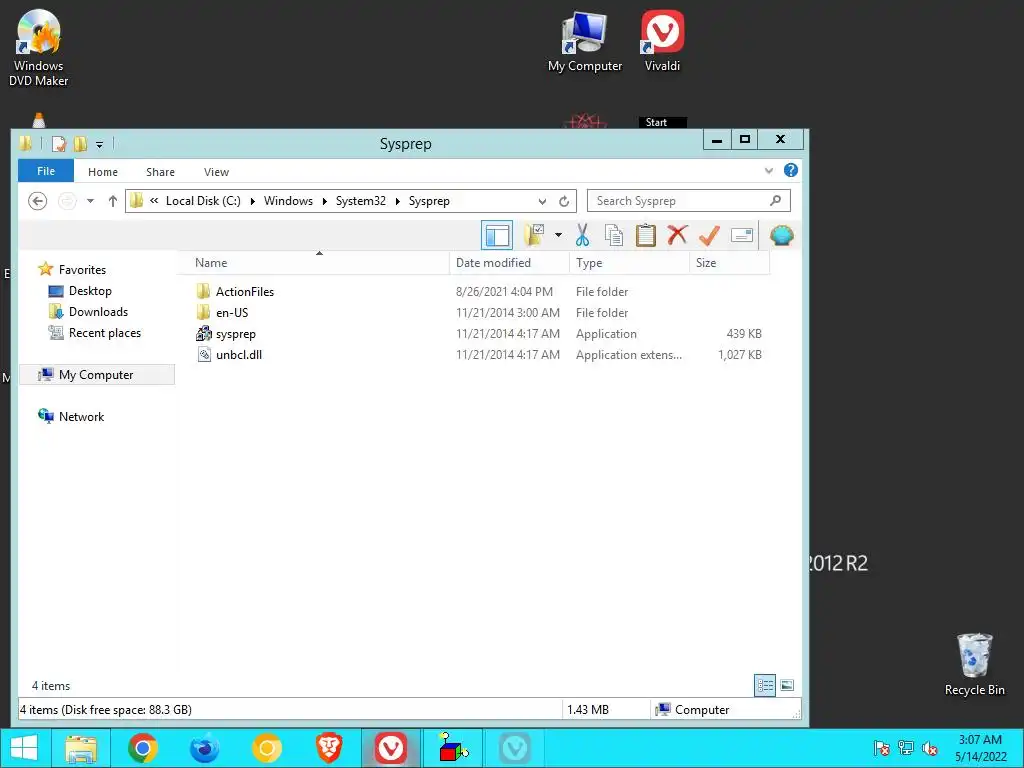Click System32 in the address path
Screen dimensions: 1024x768
click(x=360, y=201)
